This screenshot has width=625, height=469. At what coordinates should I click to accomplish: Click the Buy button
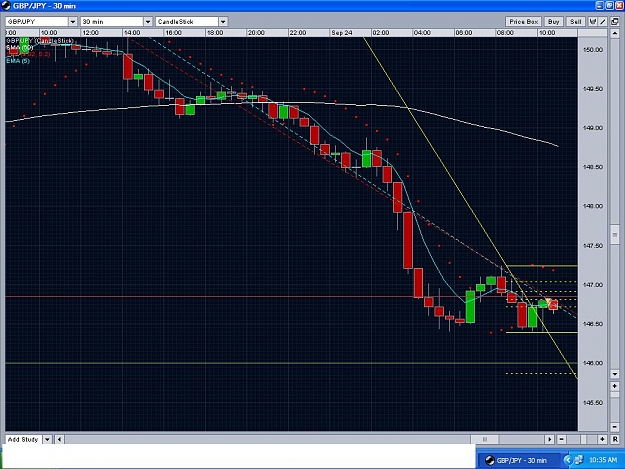tap(553, 22)
